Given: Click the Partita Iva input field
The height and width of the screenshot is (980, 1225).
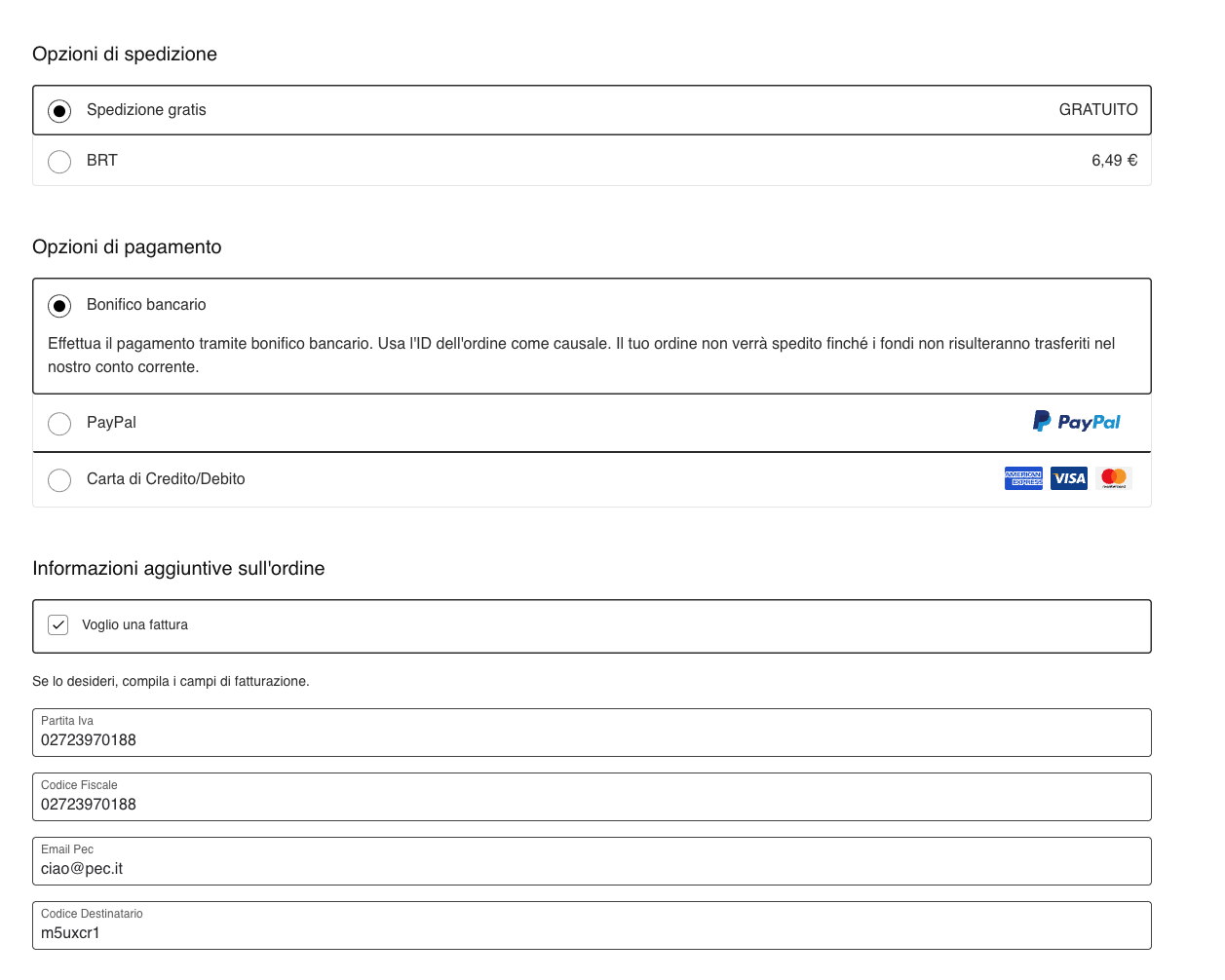Looking at the screenshot, I should [592, 739].
